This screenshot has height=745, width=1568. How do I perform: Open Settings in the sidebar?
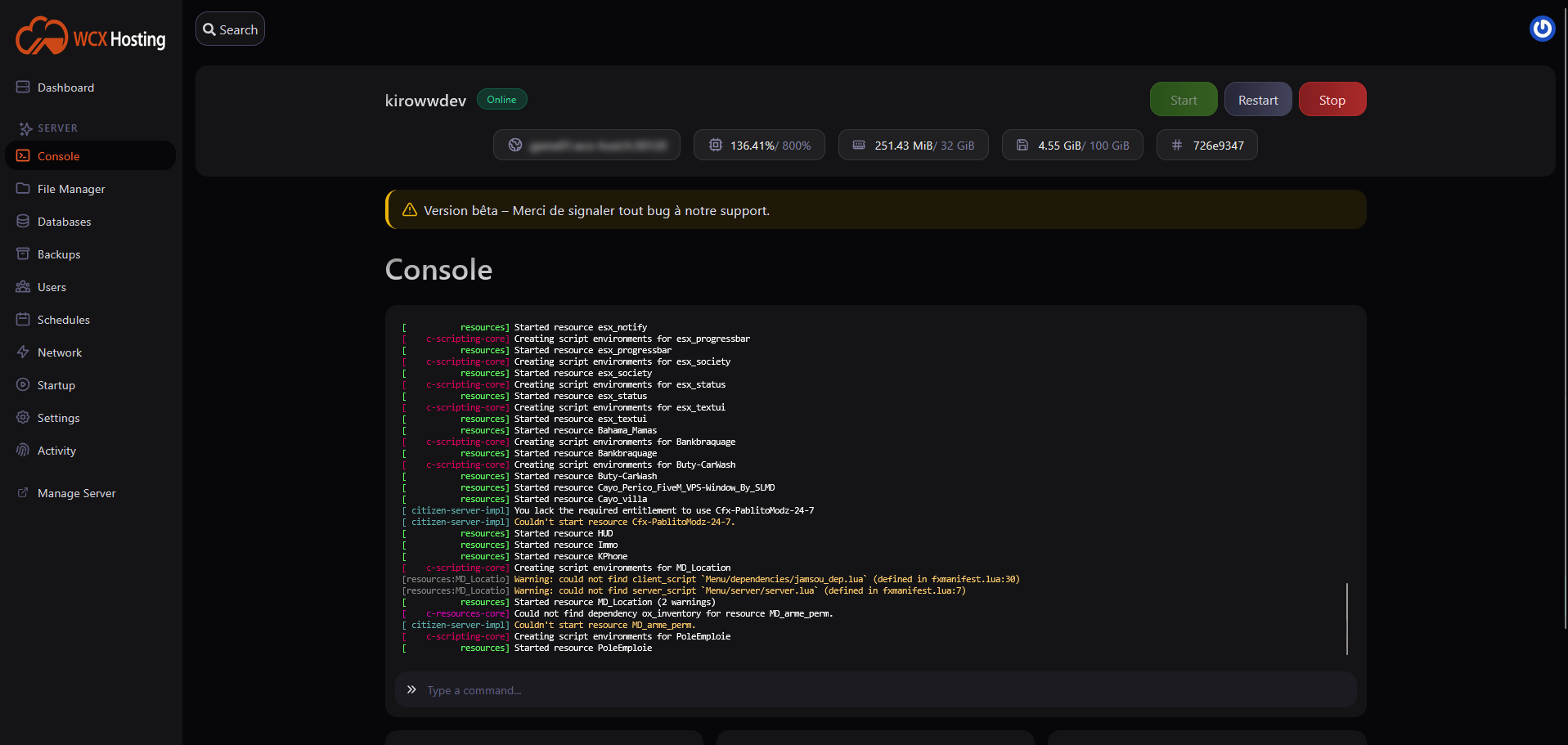click(x=90, y=418)
